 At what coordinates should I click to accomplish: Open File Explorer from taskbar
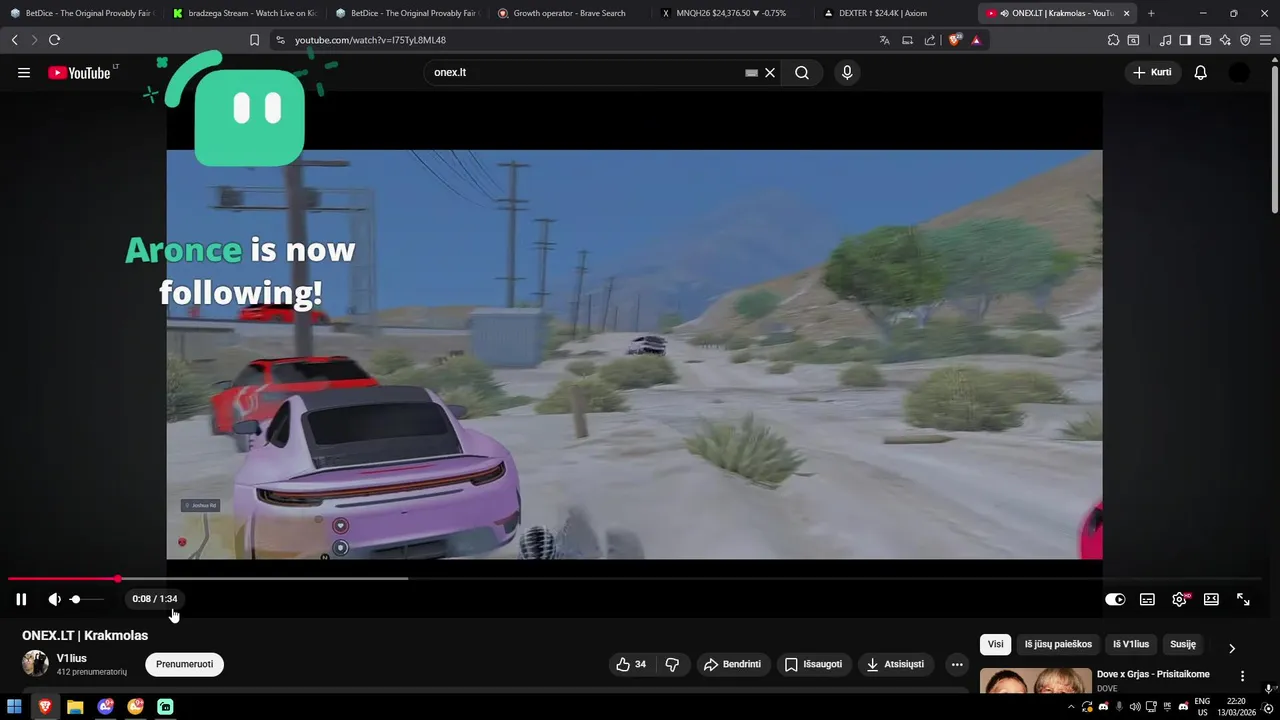point(75,707)
